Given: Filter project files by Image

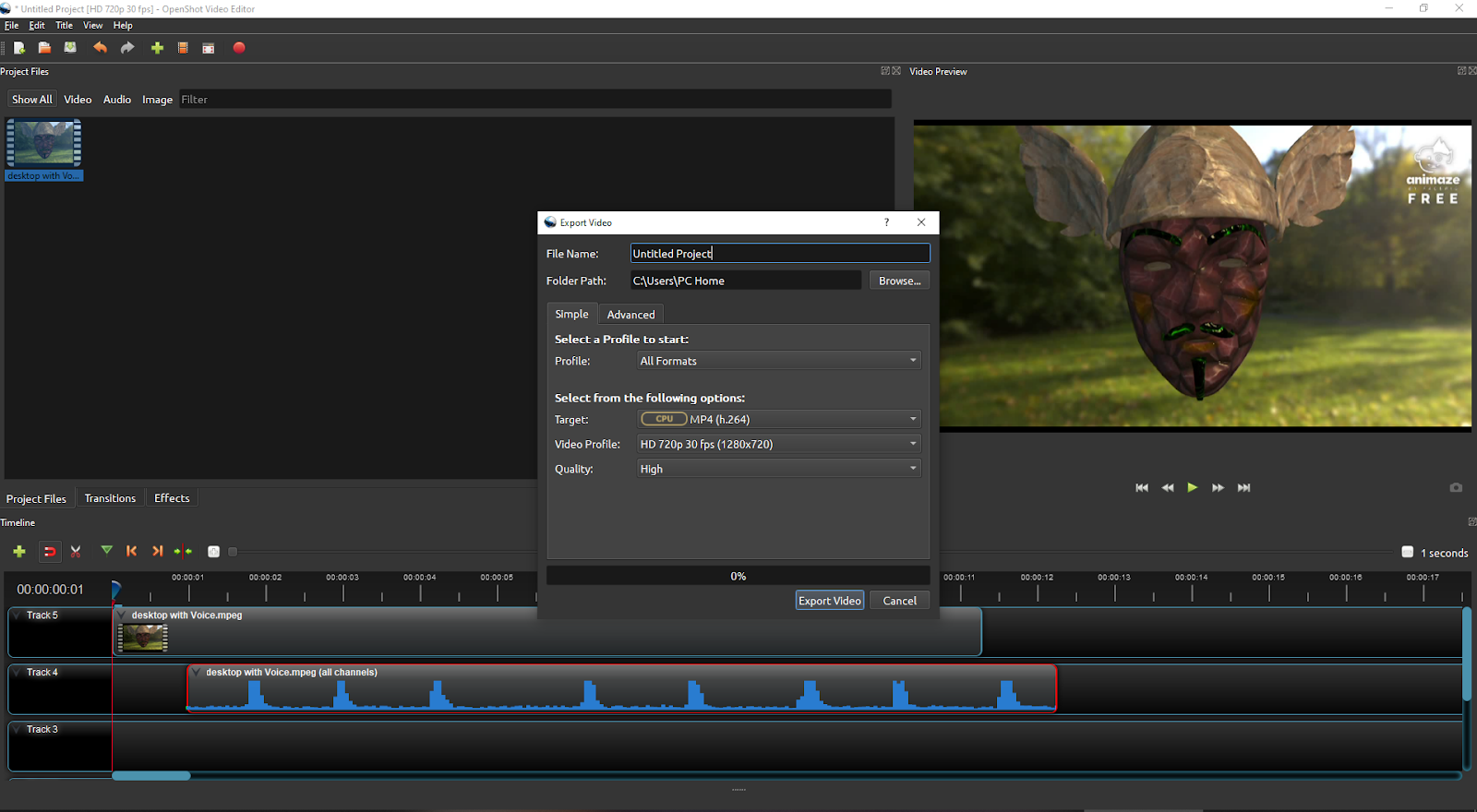Looking at the screenshot, I should (x=157, y=99).
